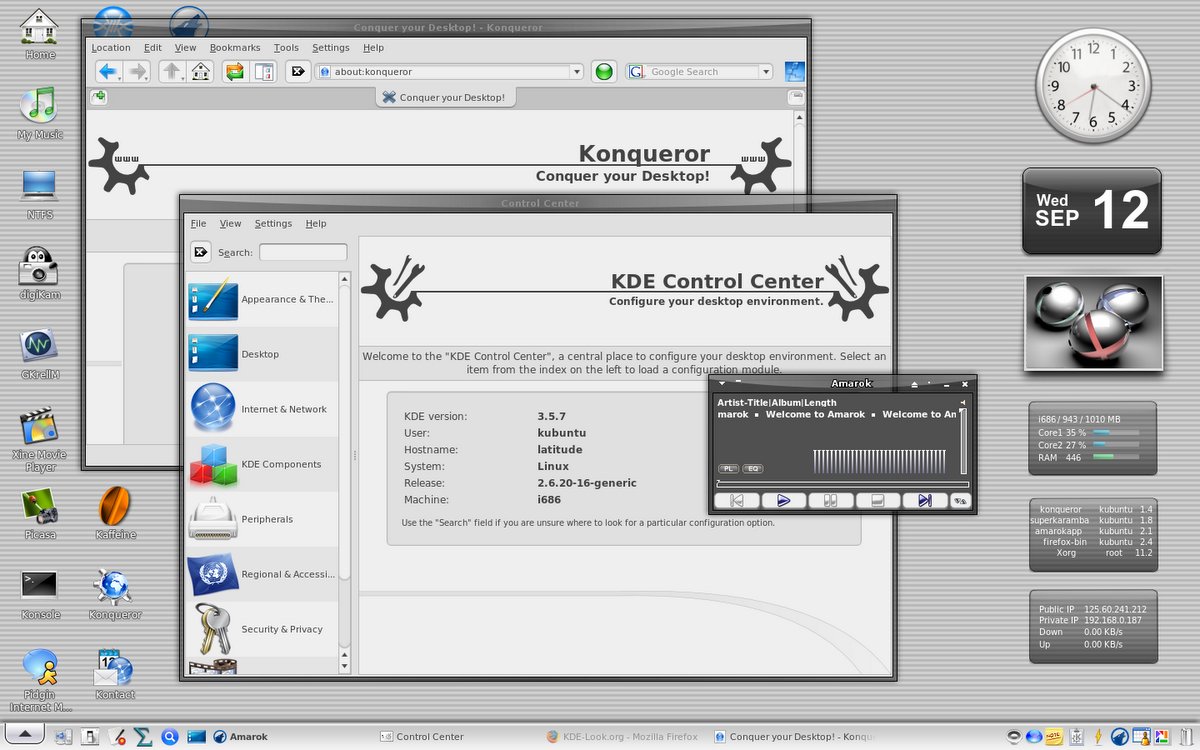Viewport: 1200px width, 750px height.
Task: Launch GKrellM from the desktop
Action: click(40, 353)
